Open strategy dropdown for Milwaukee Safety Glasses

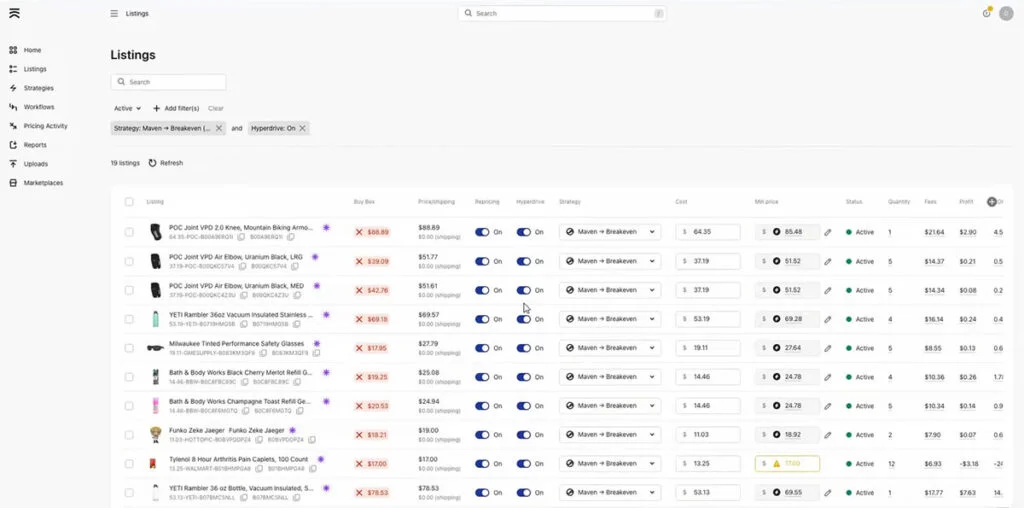[610, 348]
